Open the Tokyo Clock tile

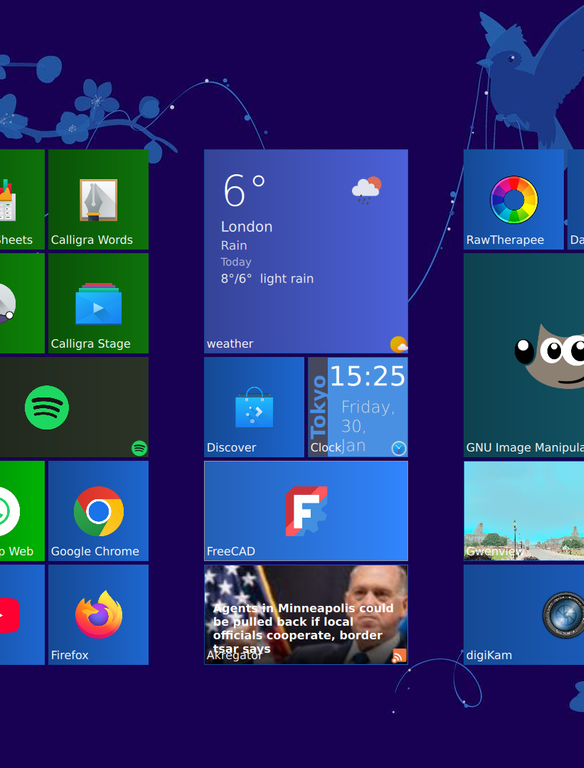(358, 407)
